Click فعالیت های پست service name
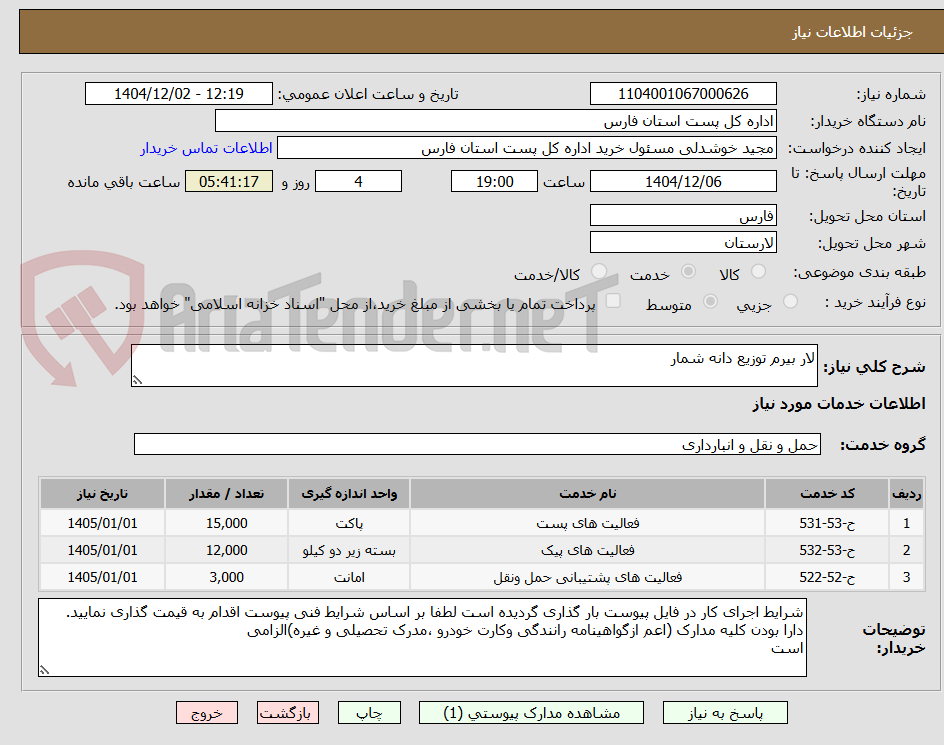Viewport: 944px width, 745px height. click(x=588, y=523)
